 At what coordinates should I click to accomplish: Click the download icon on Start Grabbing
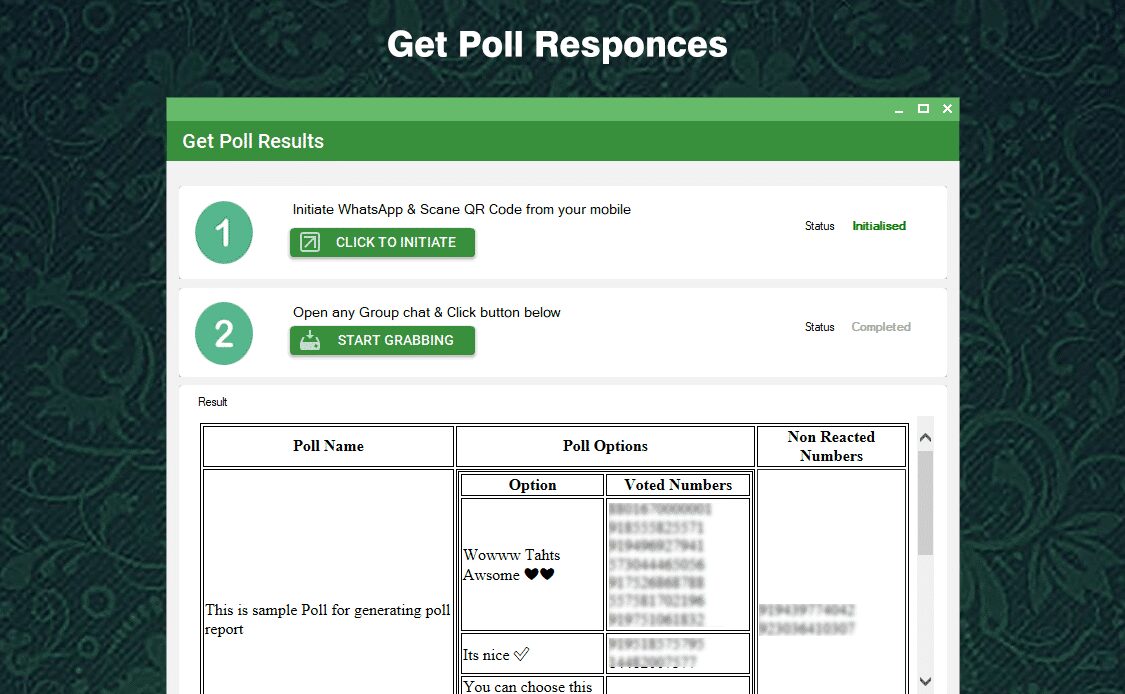310,340
